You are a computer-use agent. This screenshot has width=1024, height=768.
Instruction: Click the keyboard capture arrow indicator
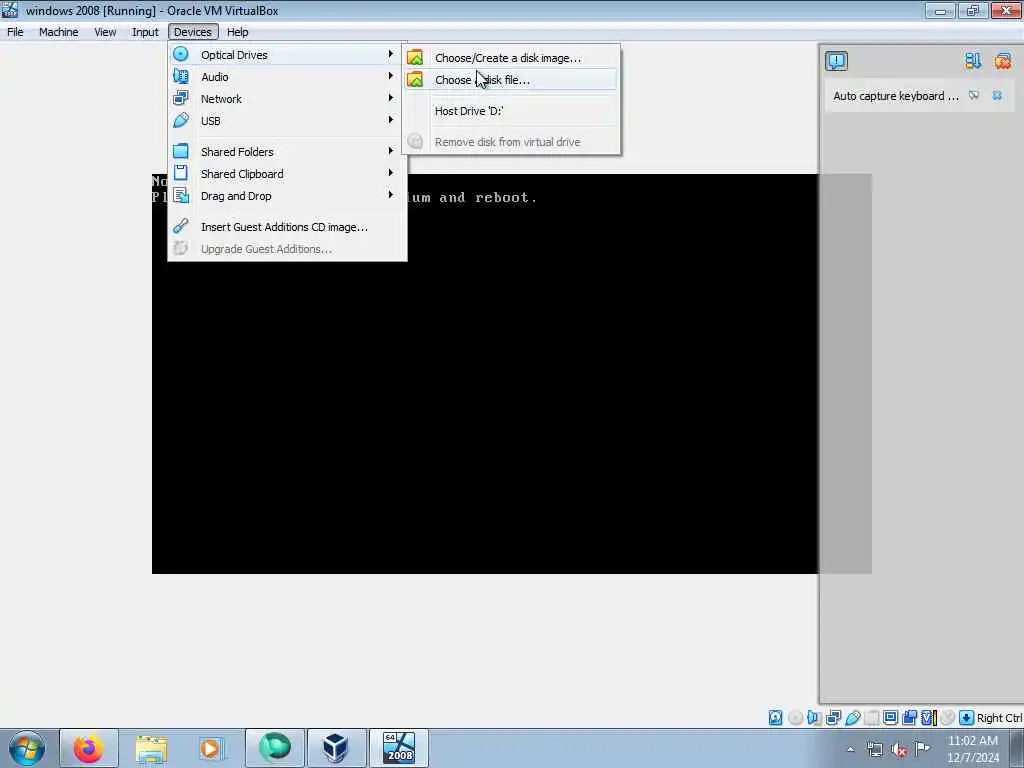(967, 718)
